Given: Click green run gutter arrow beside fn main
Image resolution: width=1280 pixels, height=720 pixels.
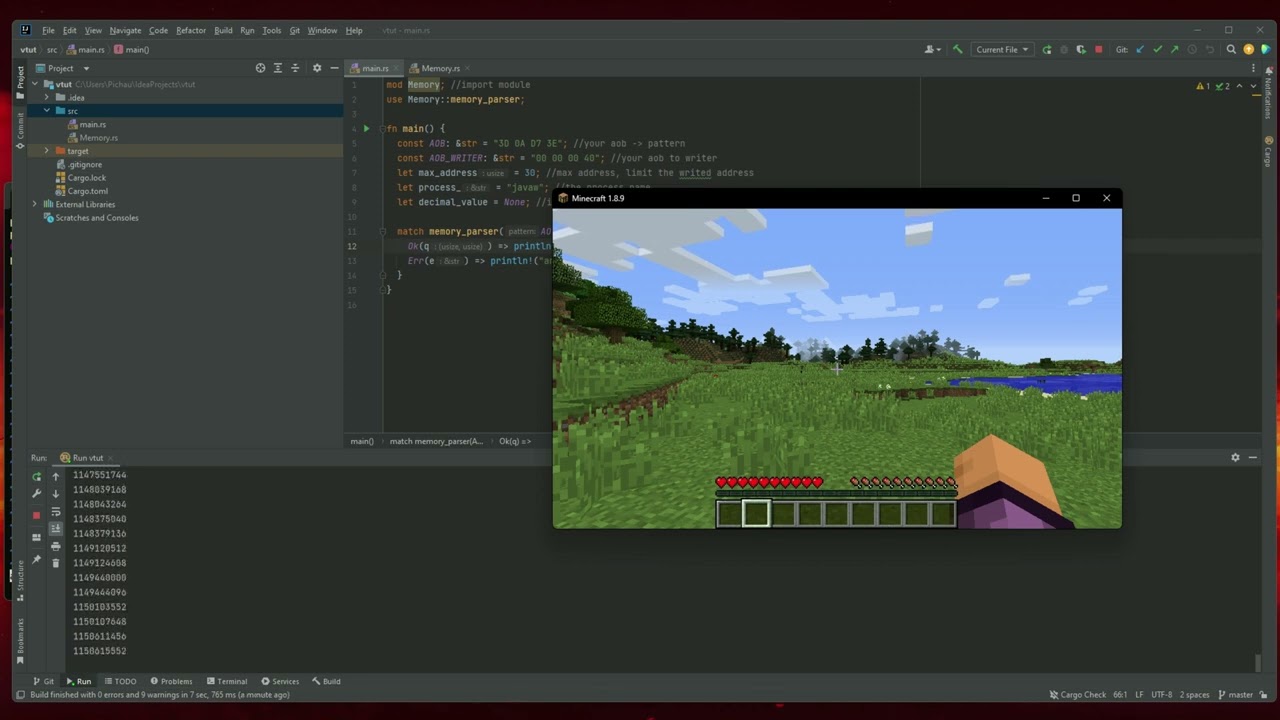Looking at the screenshot, I should (x=366, y=128).
